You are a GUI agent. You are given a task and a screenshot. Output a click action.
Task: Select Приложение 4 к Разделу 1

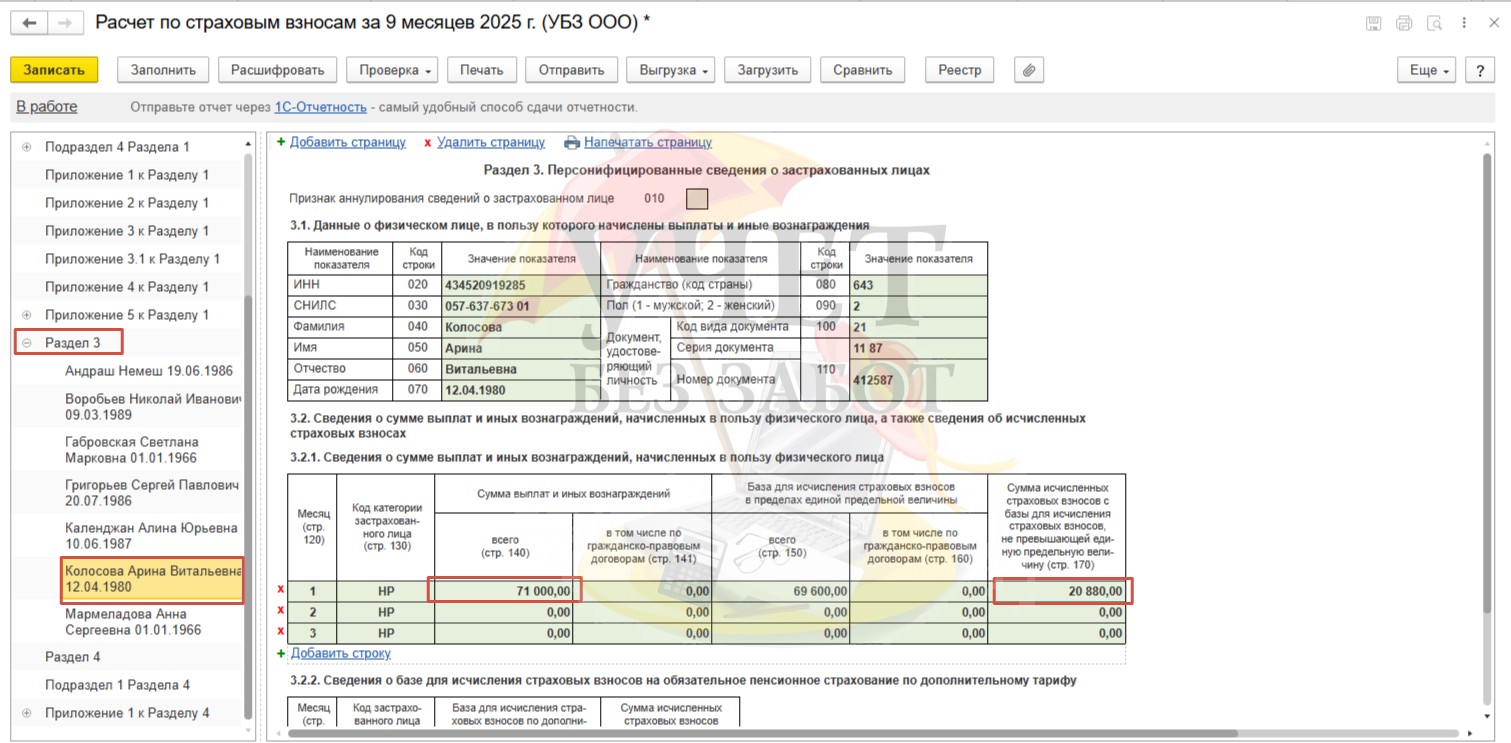point(127,287)
